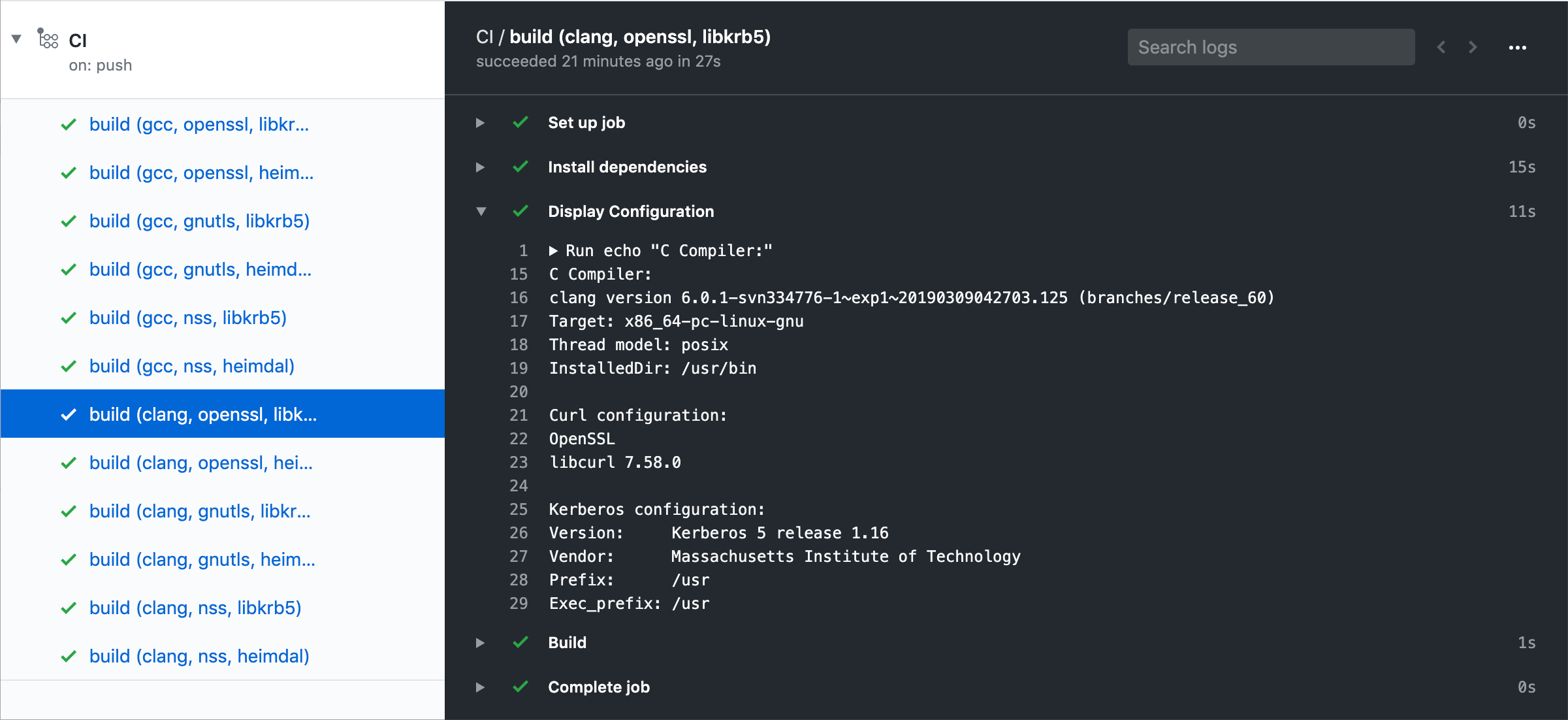The image size is (1568, 720).
Task: Focus the Search logs input field
Action: tap(1270, 47)
